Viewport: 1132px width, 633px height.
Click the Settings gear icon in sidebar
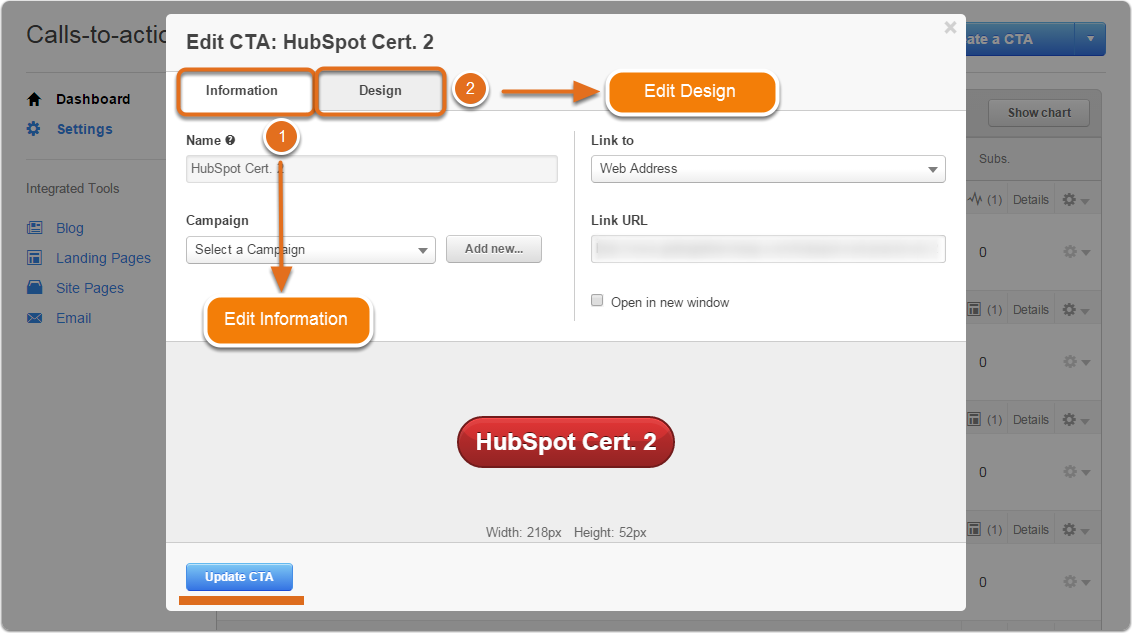point(33,129)
